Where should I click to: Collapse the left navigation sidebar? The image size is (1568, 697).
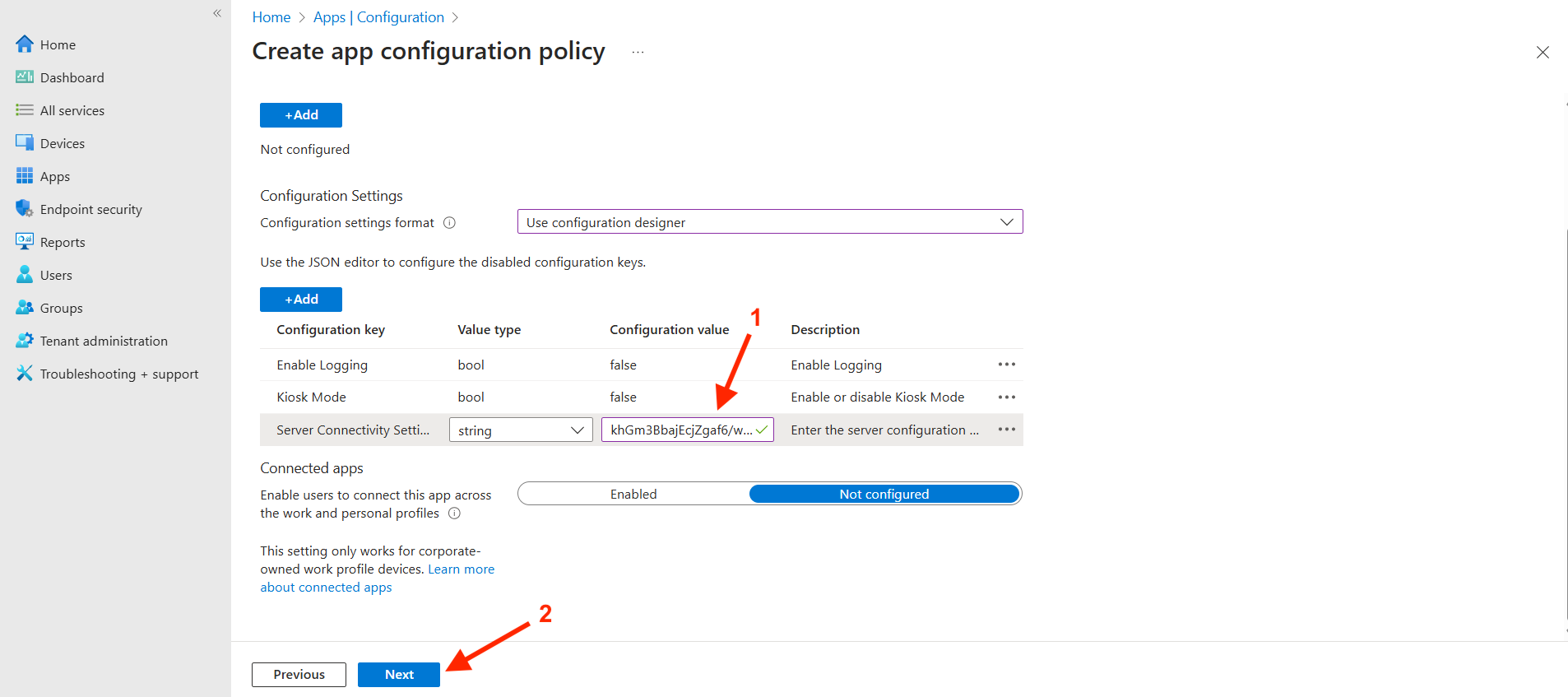tap(217, 13)
